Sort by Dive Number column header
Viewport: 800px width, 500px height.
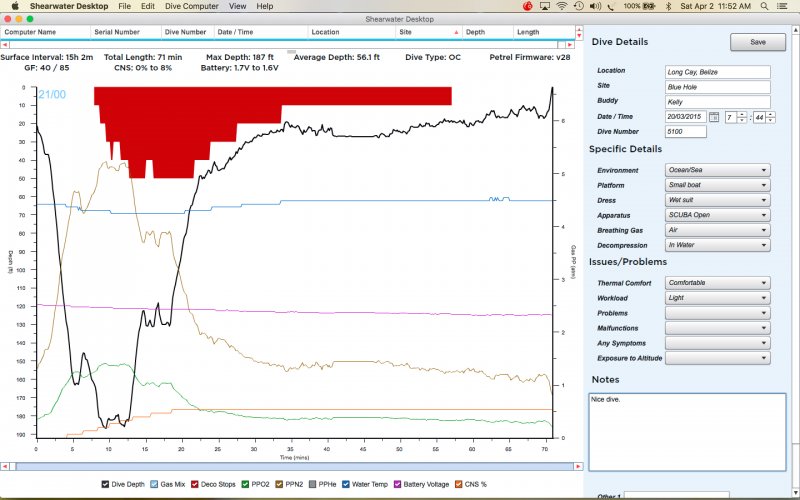(188, 32)
